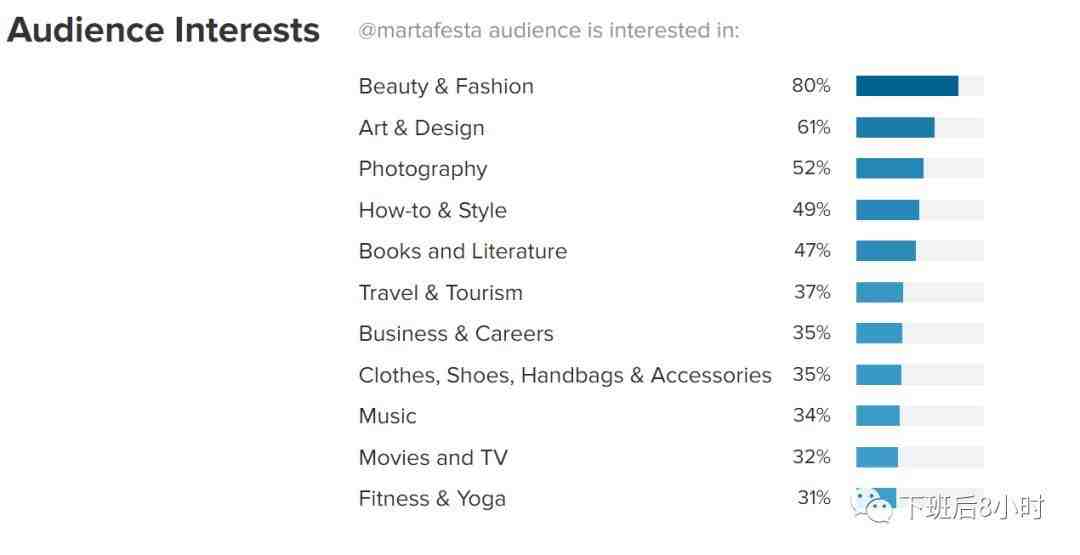
Task: Click the @martafesta audience subtitle text
Action: 548,31
